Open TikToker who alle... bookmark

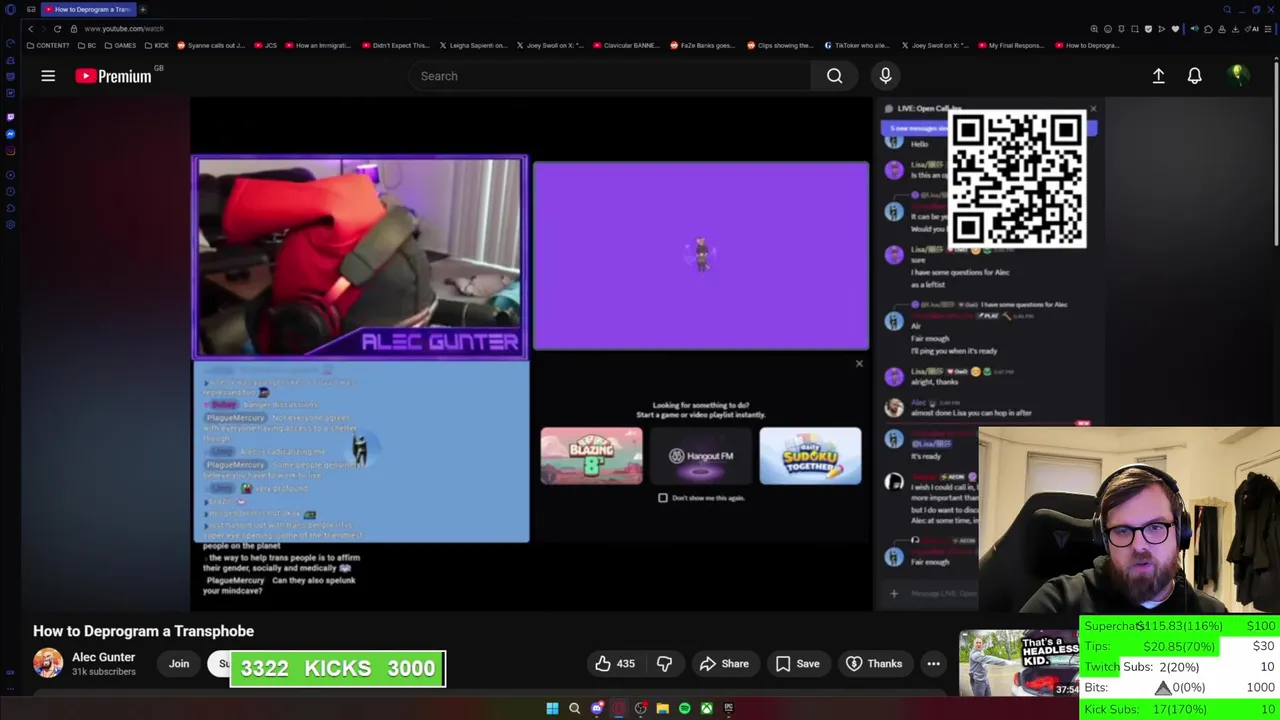[857, 45]
